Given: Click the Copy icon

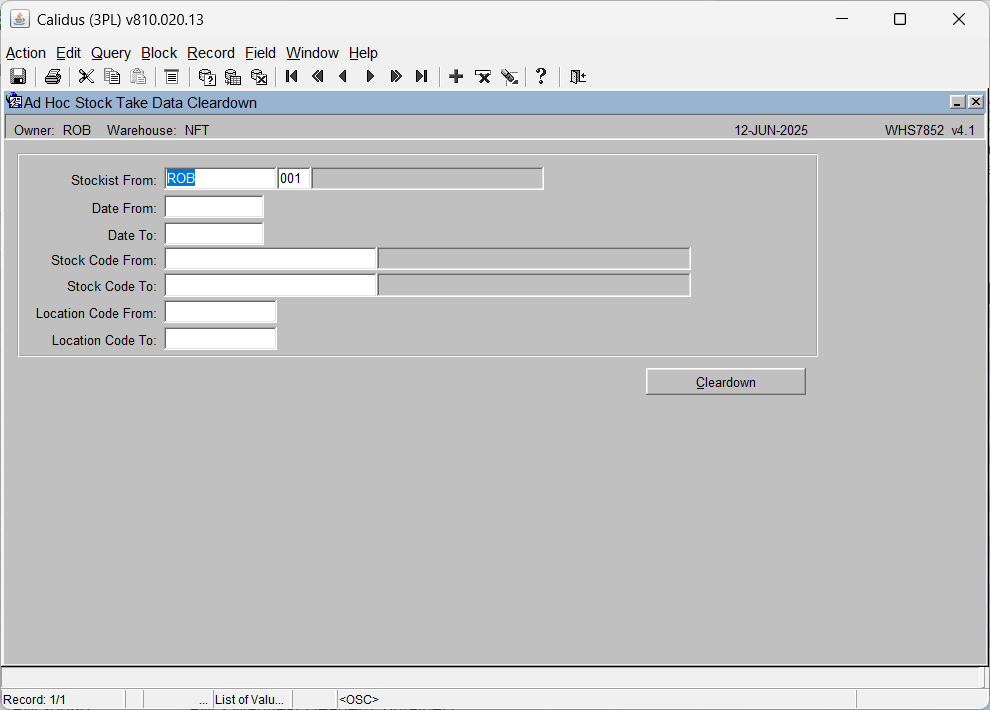Looking at the screenshot, I should 112,76.
